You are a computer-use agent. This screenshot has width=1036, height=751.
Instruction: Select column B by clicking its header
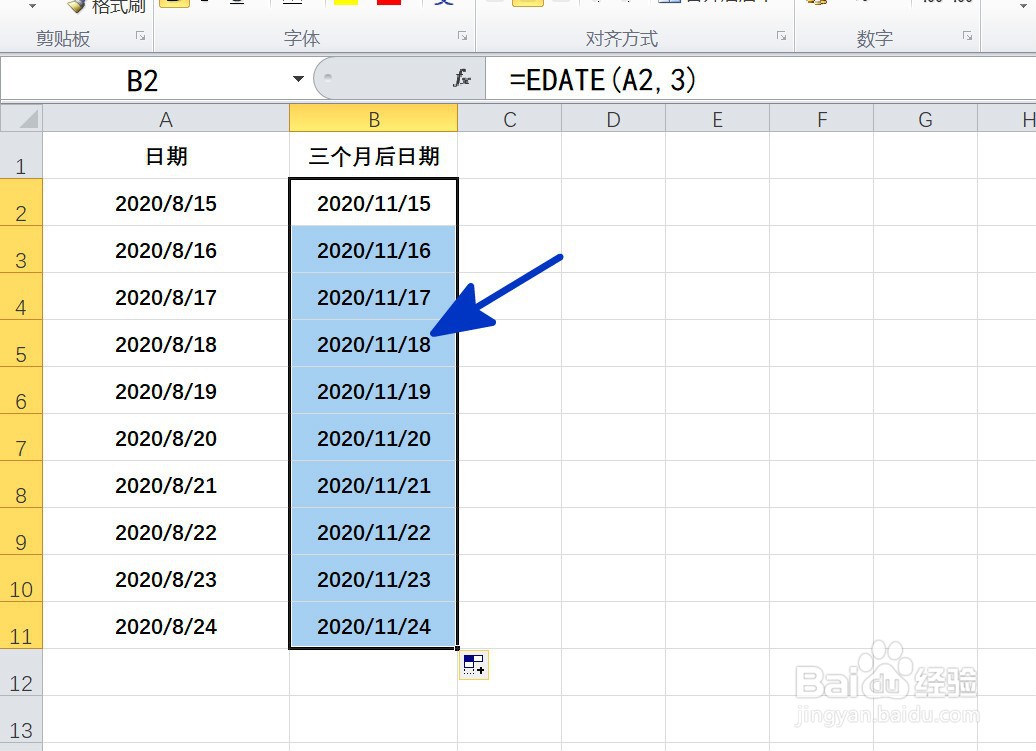pyautogui.click(x=373, y=117)
